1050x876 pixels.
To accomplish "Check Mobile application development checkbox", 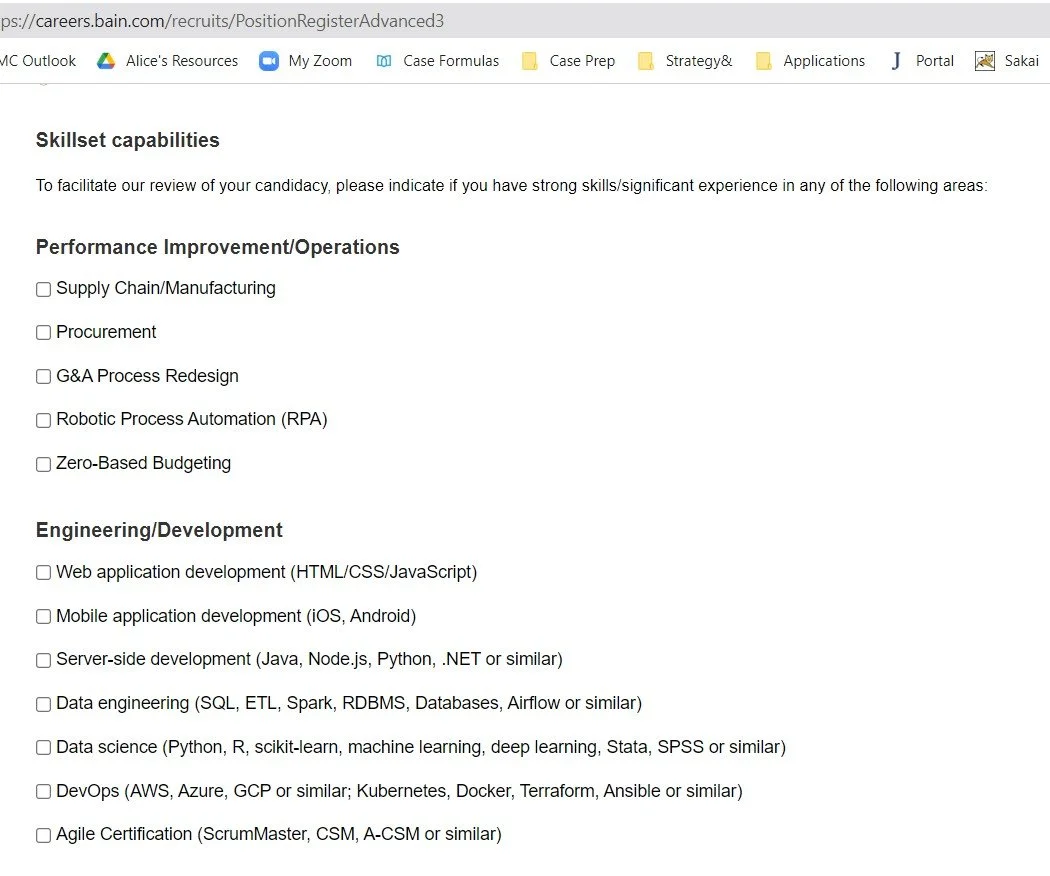I will [x=44, y=617].
